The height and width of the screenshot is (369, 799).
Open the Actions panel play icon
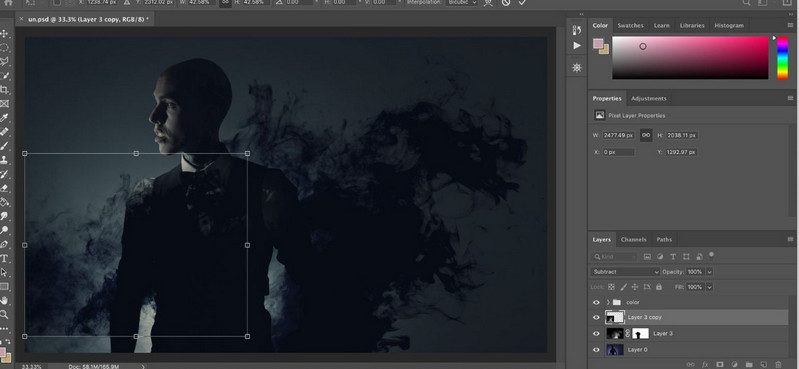[577, 46]
